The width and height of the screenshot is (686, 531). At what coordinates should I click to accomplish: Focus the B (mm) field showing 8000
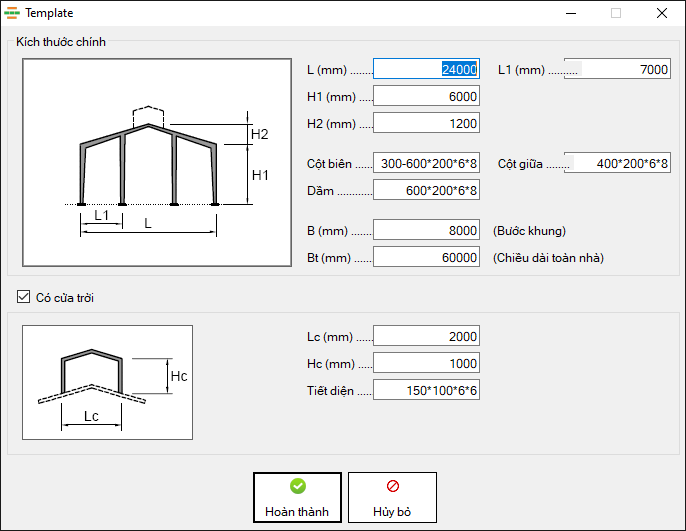pos(427,230)
